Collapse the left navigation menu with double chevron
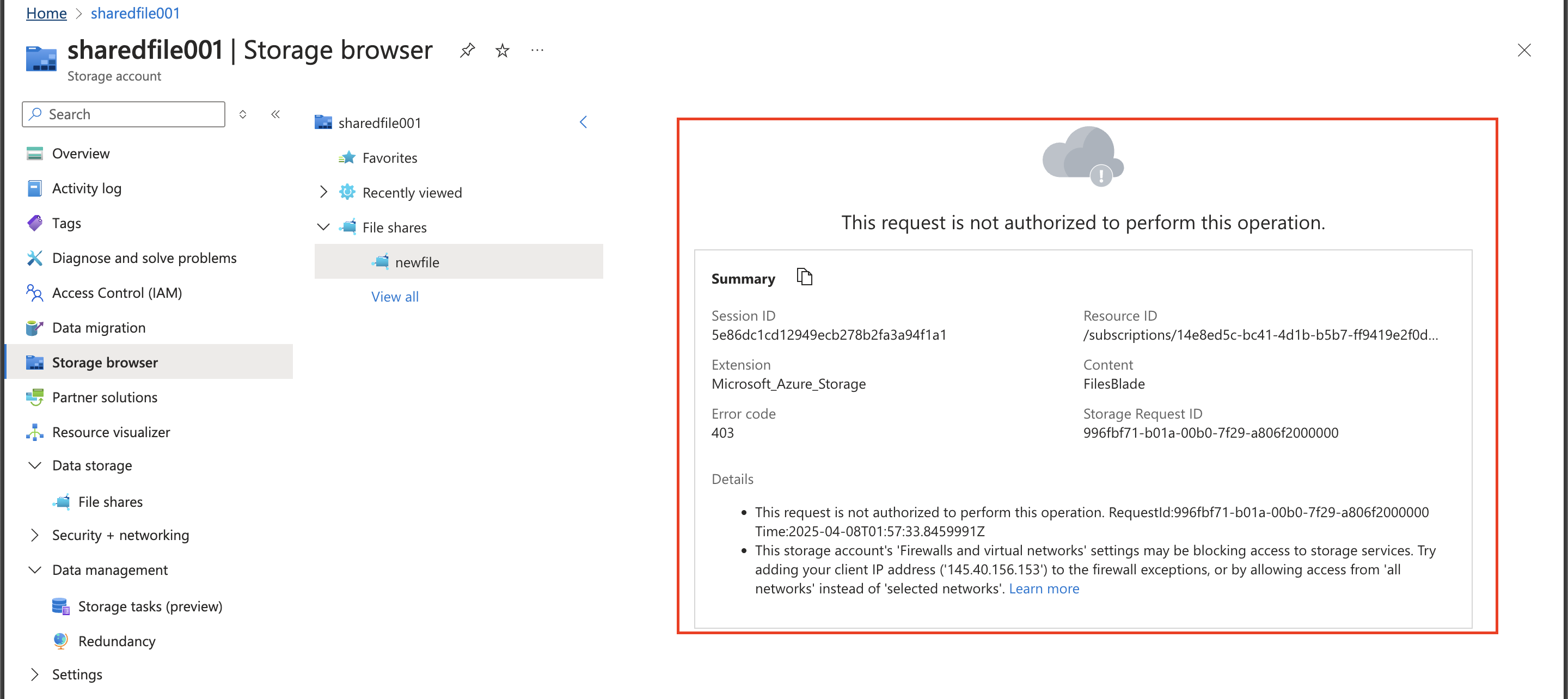The image size is (1568, 699). 275,114
